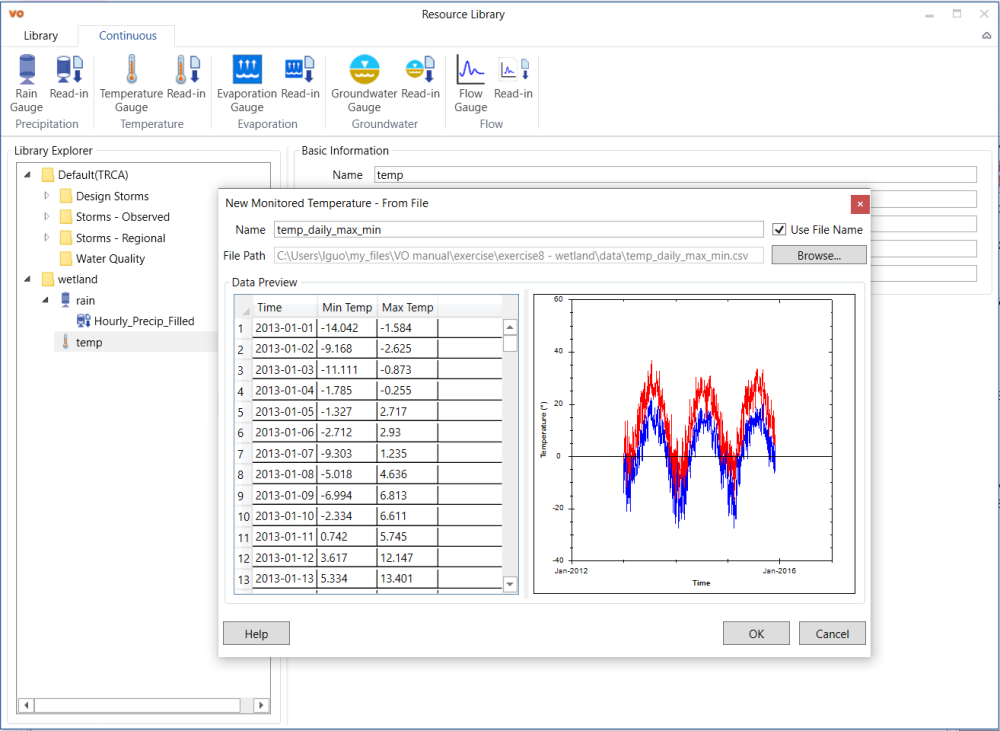
Task: Click the VO app logo
Action: point(16,13)
